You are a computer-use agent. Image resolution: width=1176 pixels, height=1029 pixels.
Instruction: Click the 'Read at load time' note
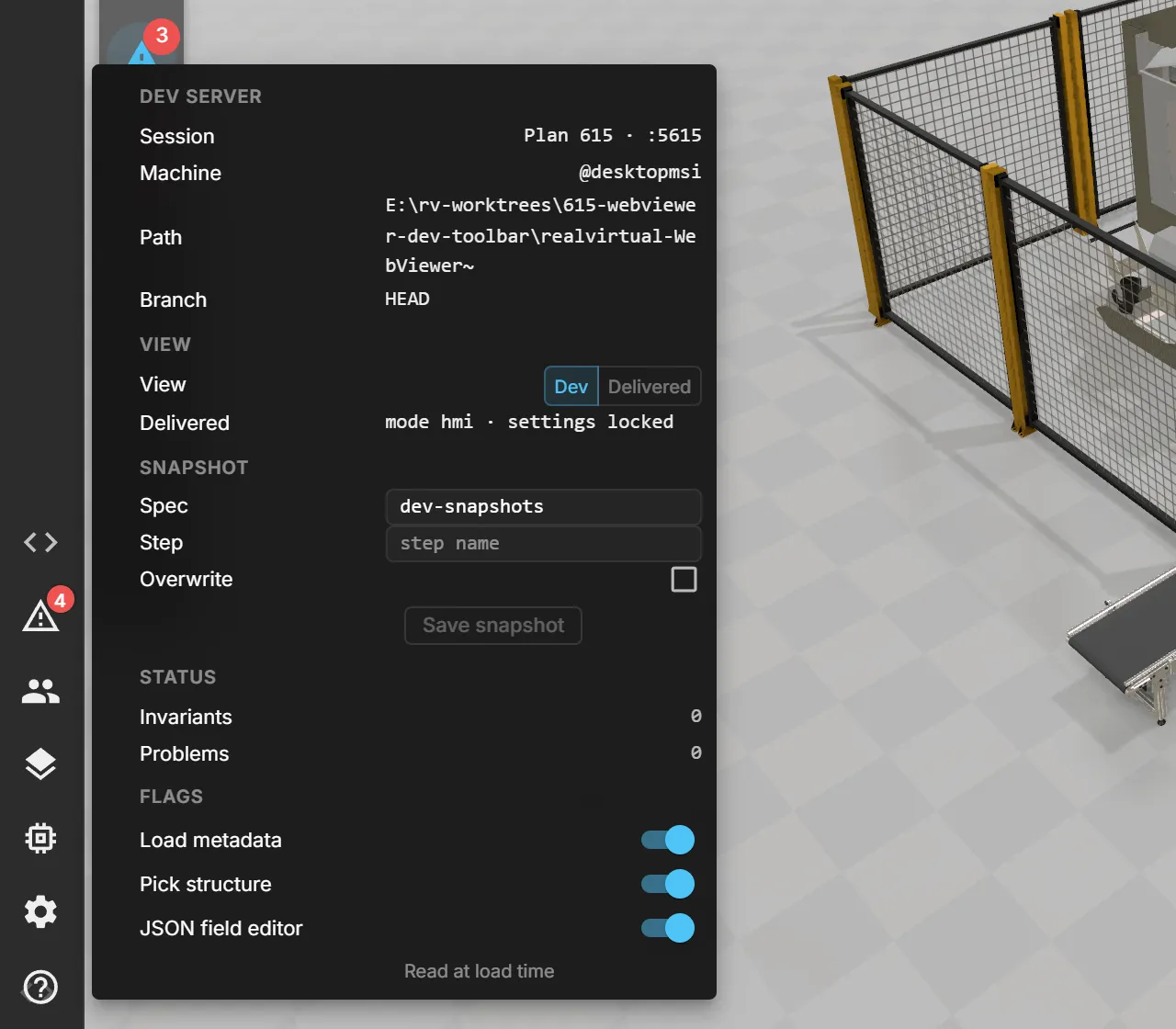click(480, 972)
